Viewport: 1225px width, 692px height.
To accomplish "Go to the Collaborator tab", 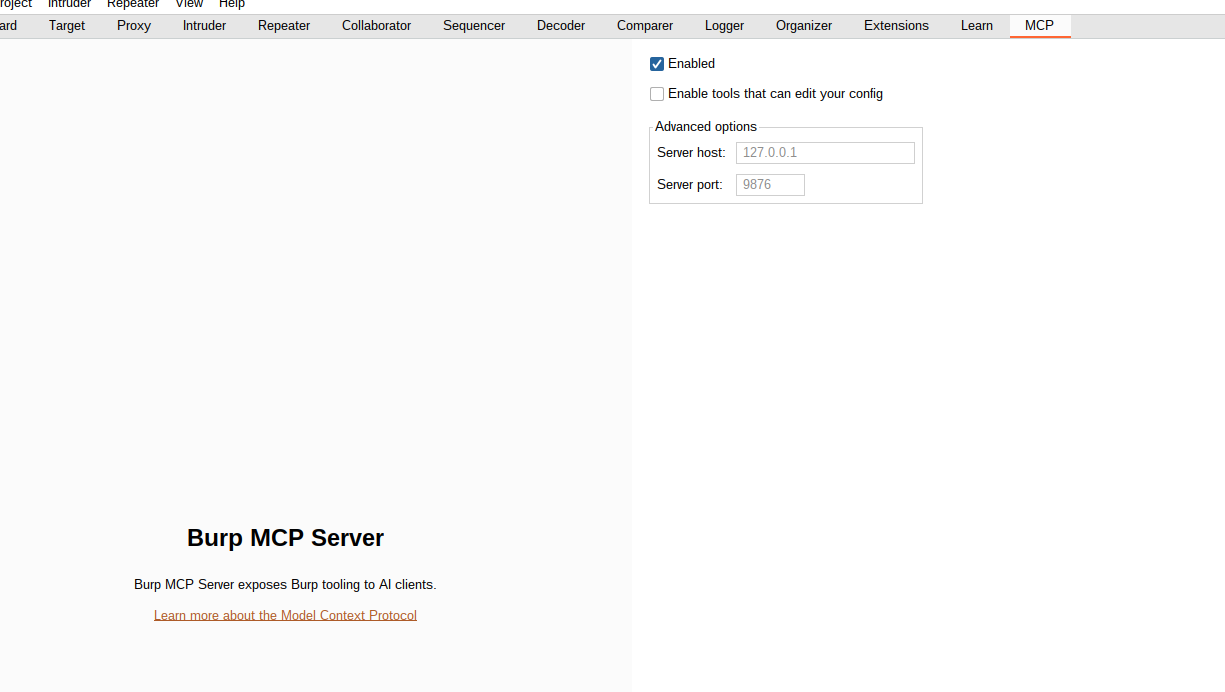I will tap(376, 26).
